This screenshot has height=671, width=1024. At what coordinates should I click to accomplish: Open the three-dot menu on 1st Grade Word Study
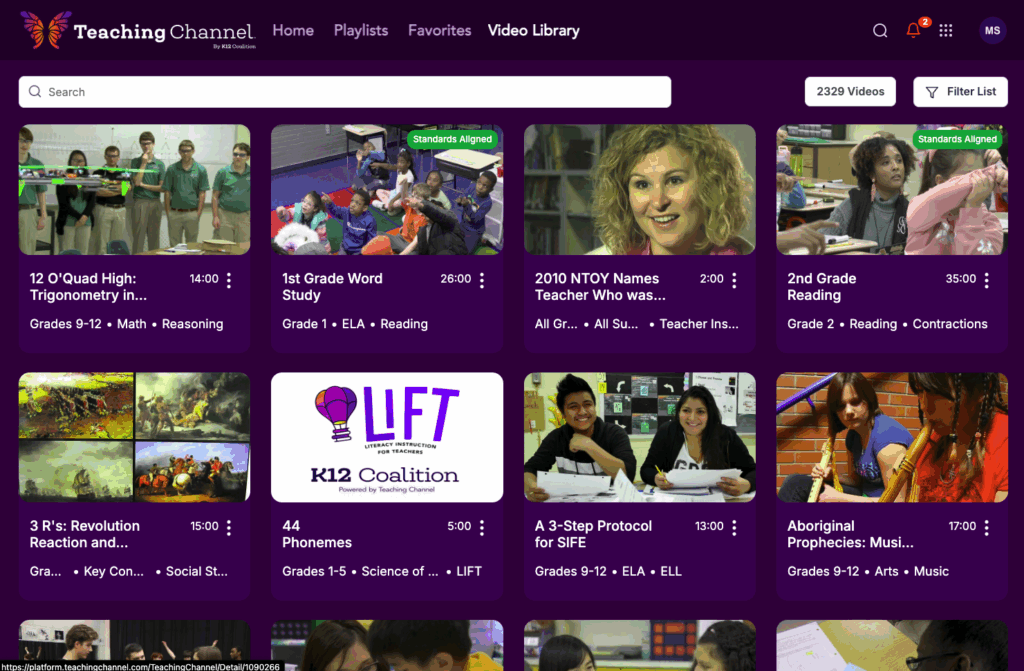point(482,279)
